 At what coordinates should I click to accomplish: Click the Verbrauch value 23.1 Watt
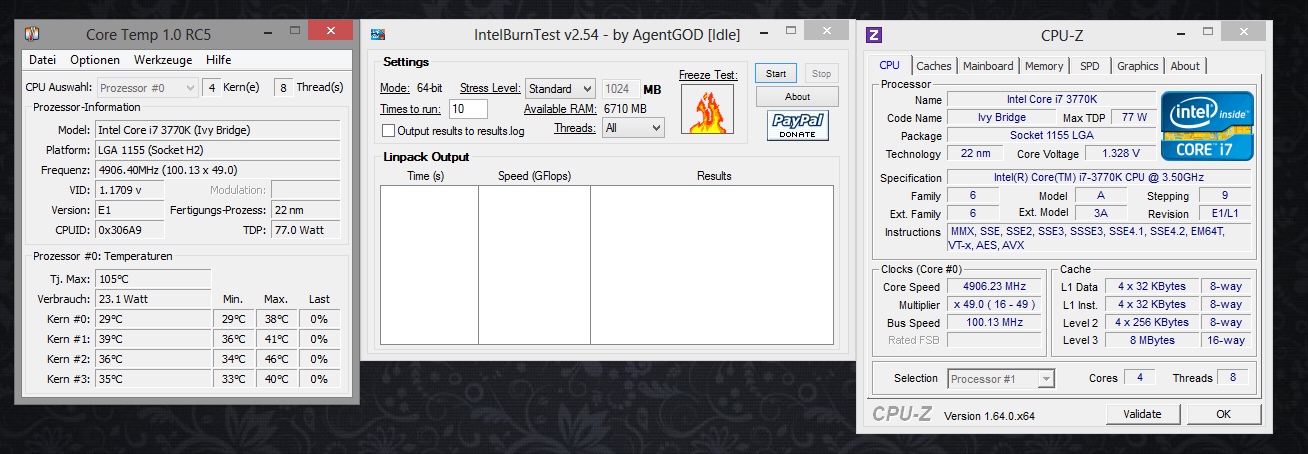pos(153,299)
